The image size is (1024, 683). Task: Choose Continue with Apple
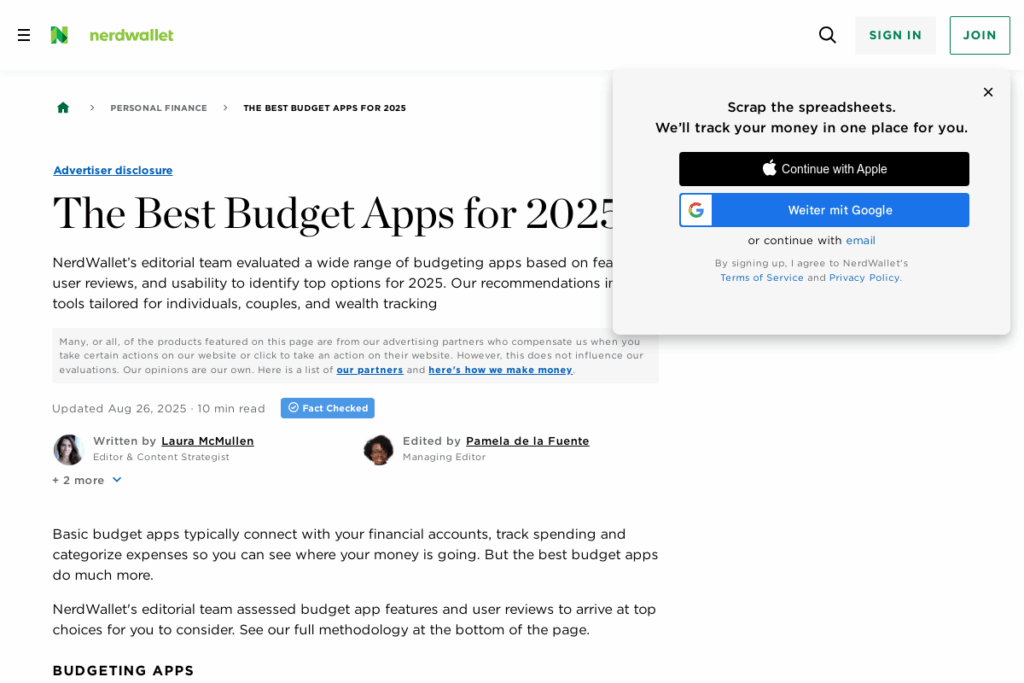tap(824, 169)
